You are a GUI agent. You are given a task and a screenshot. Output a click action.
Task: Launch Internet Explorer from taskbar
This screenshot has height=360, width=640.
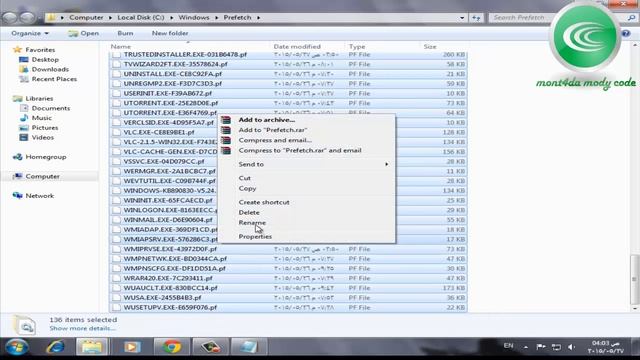56,347
